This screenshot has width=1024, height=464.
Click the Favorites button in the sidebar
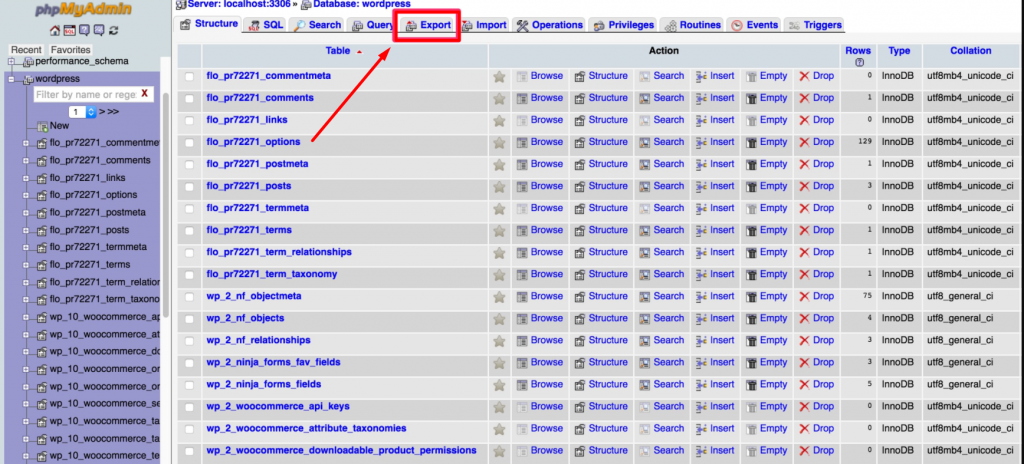(x=71, y=50)
